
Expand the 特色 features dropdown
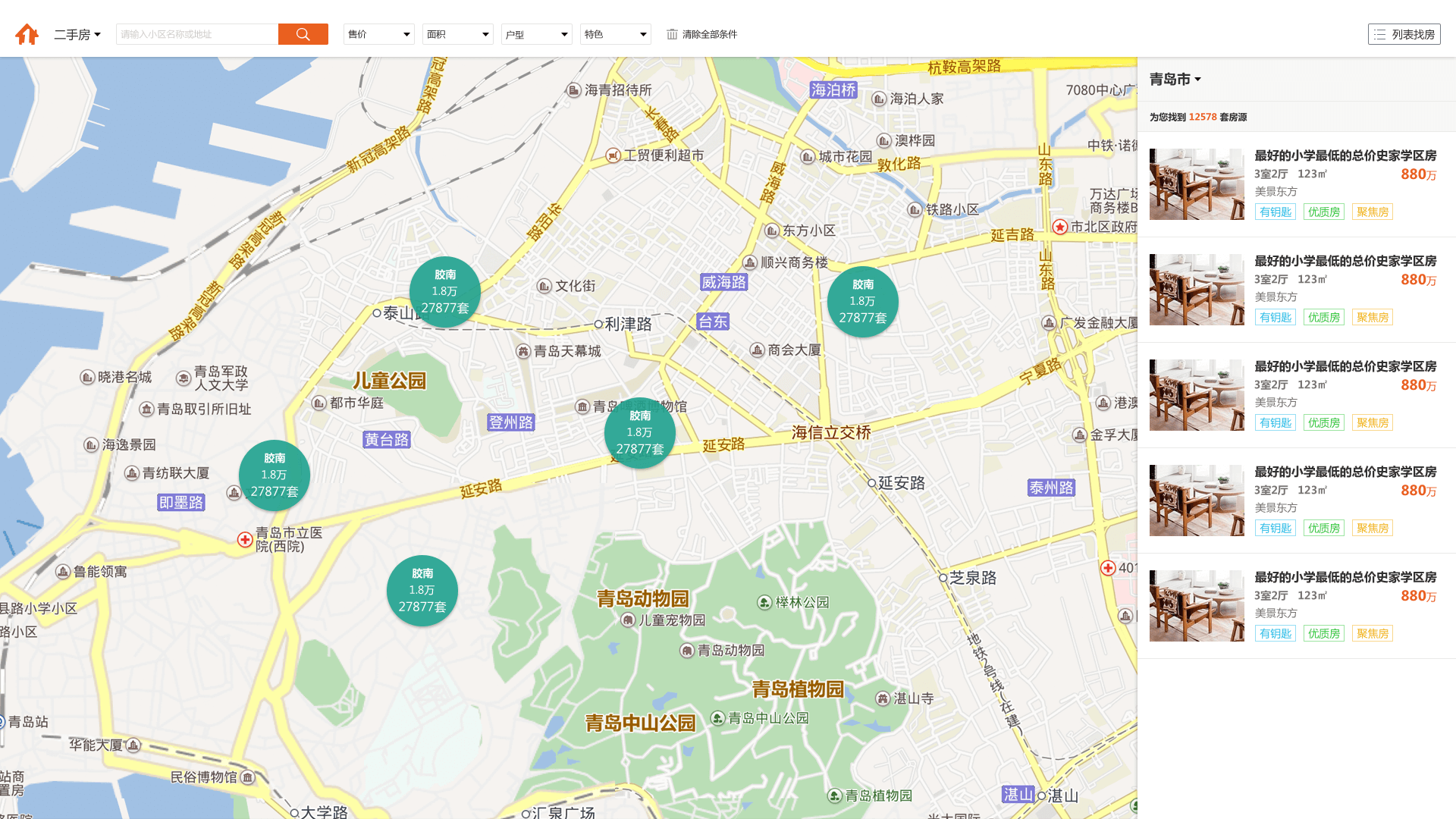(615, 34)
